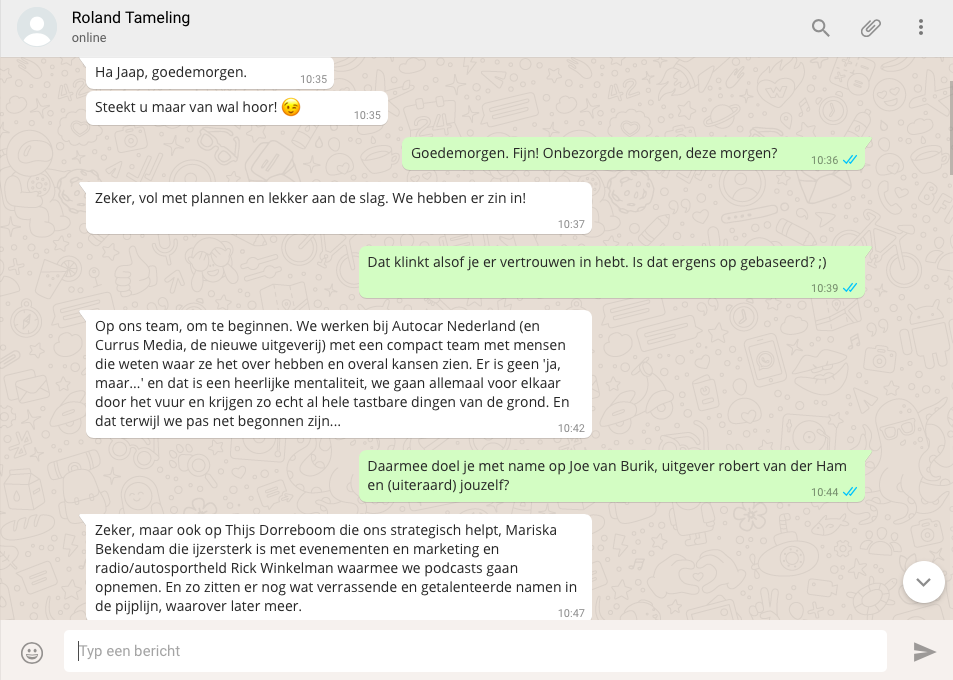953x680 pixels.
Task: Click the winking emoji in the message
Action: click(291, 108)
